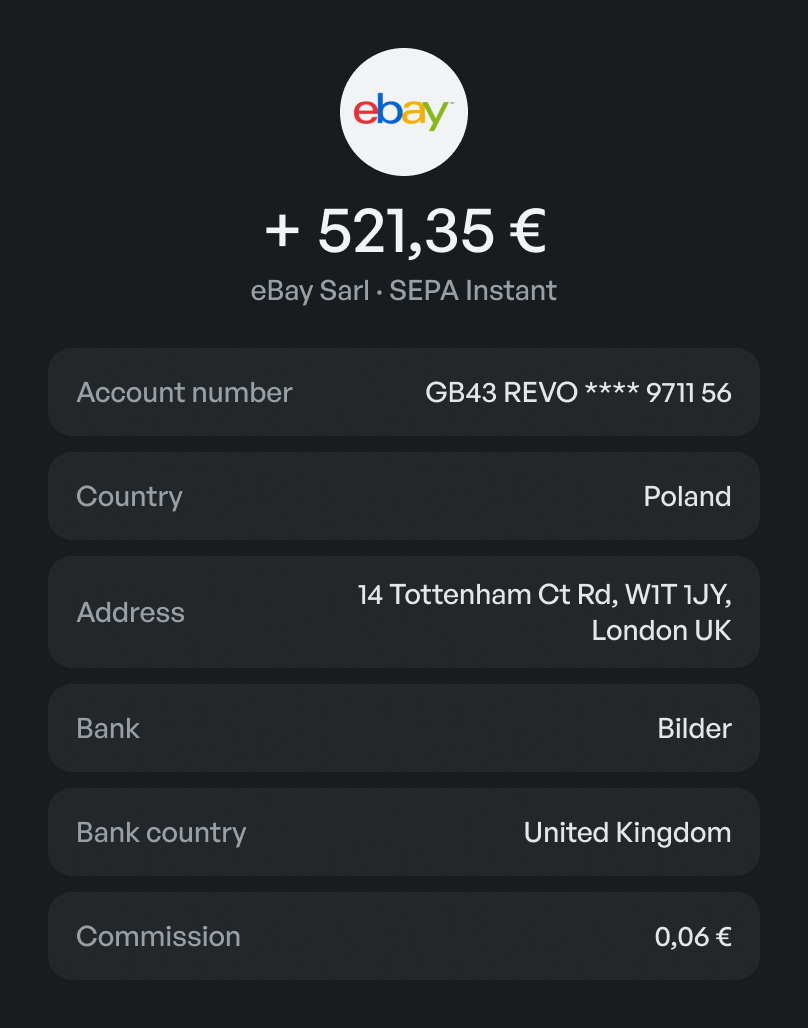Select the Bilder bank name value
The width and height of the screenshot is (808, 1028).
pyautogui.click(x=694, y=728)
